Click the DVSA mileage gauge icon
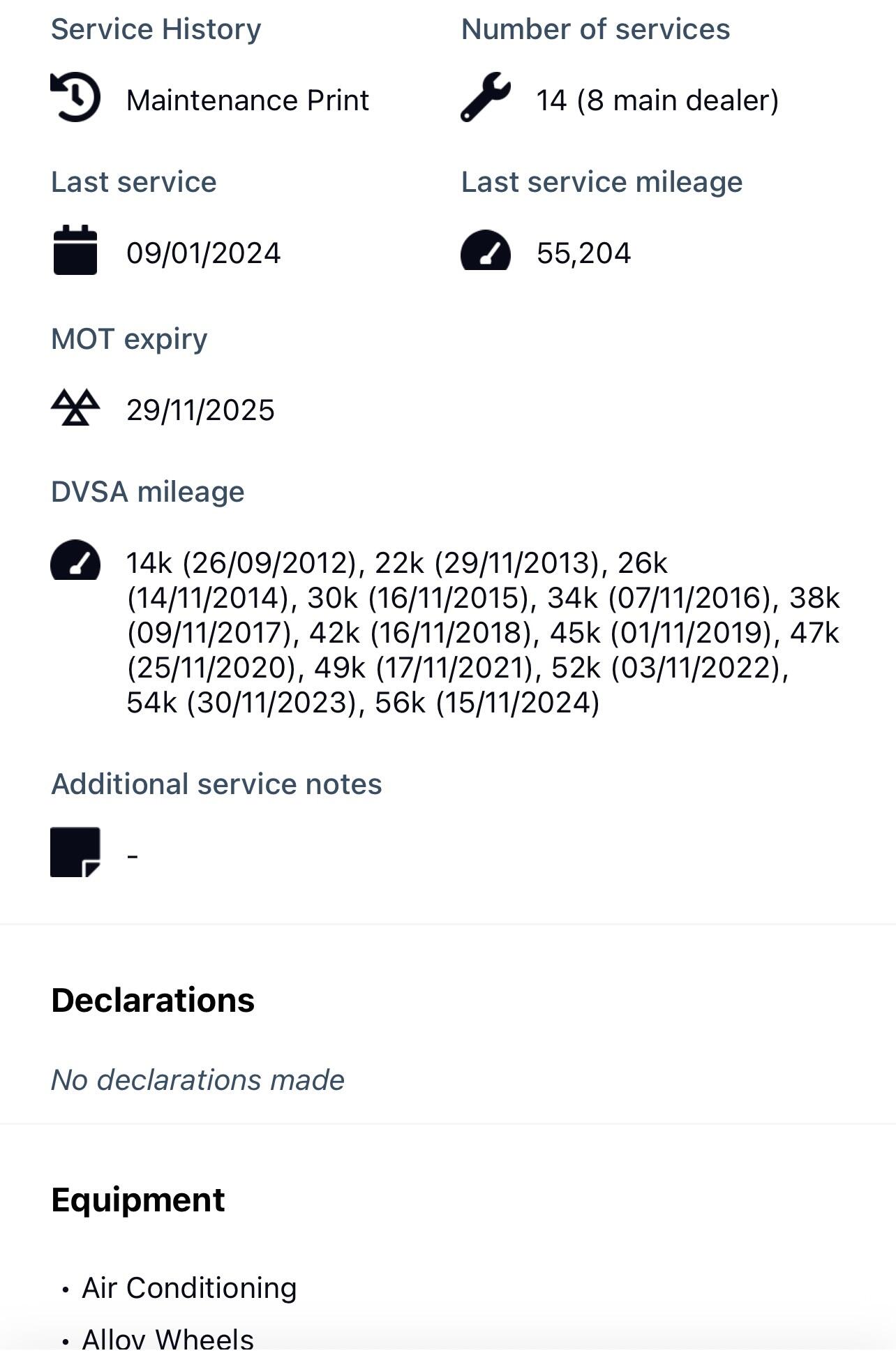This screenshot has height=1360, width=896. [75, 560]
